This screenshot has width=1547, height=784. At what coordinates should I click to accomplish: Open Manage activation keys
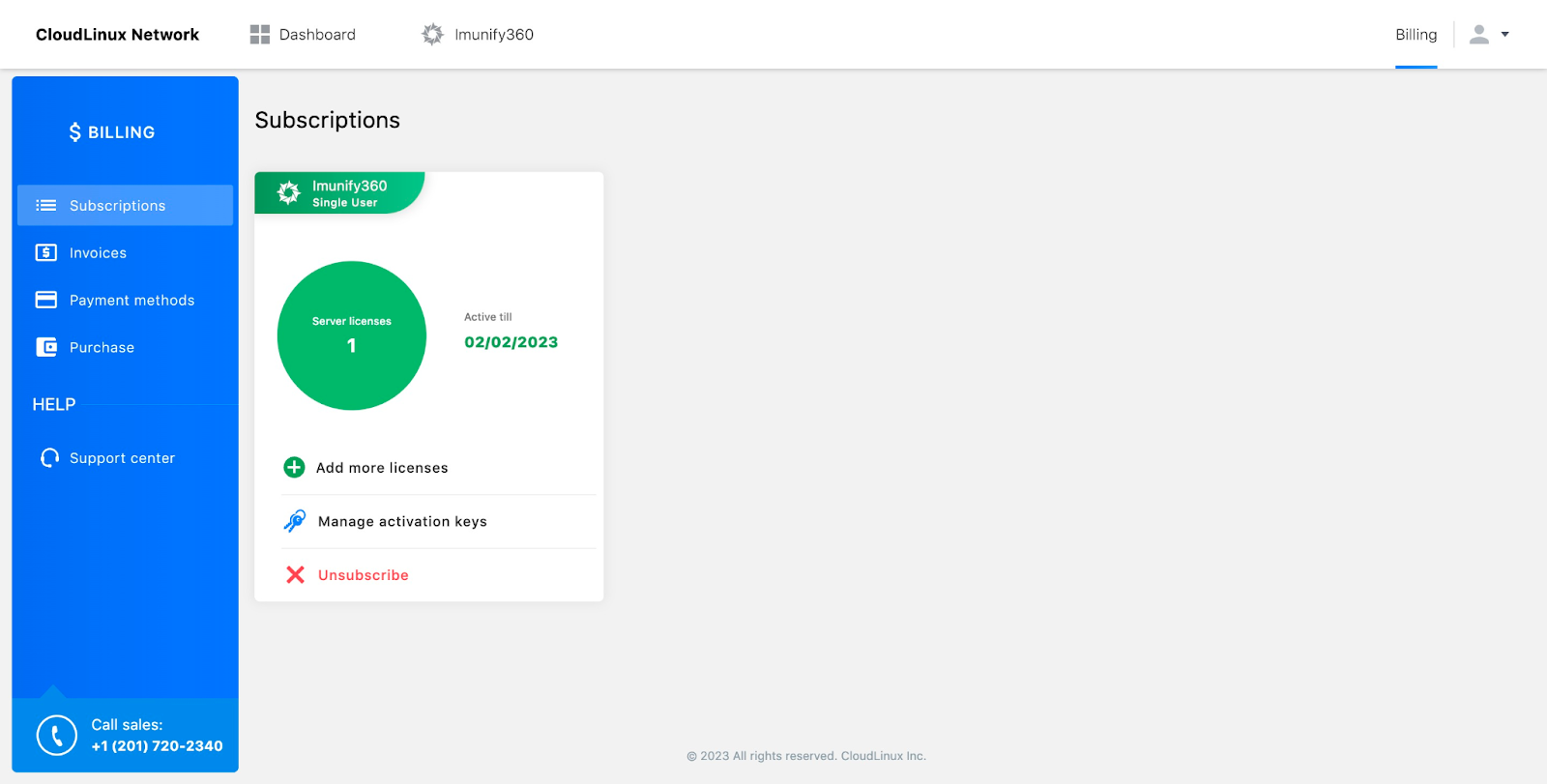(402, 521)
